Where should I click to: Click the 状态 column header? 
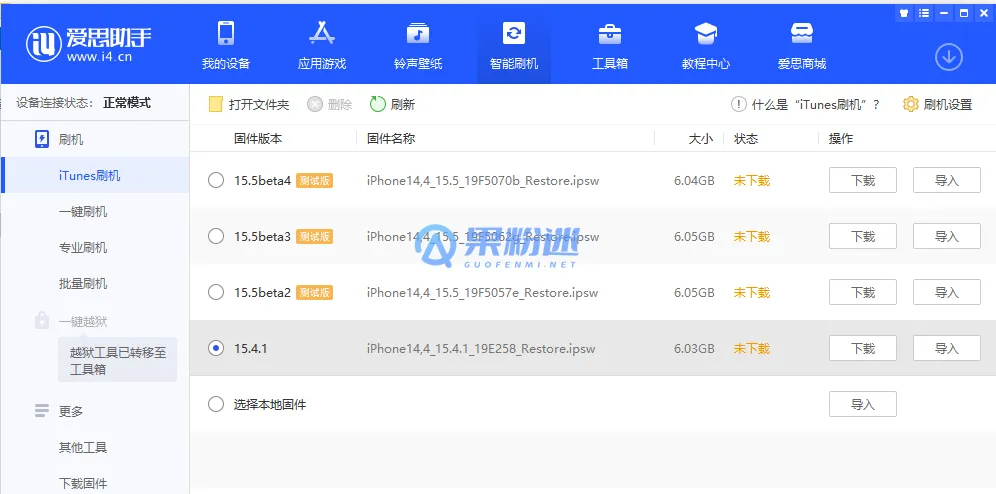(x=746, y=138)
